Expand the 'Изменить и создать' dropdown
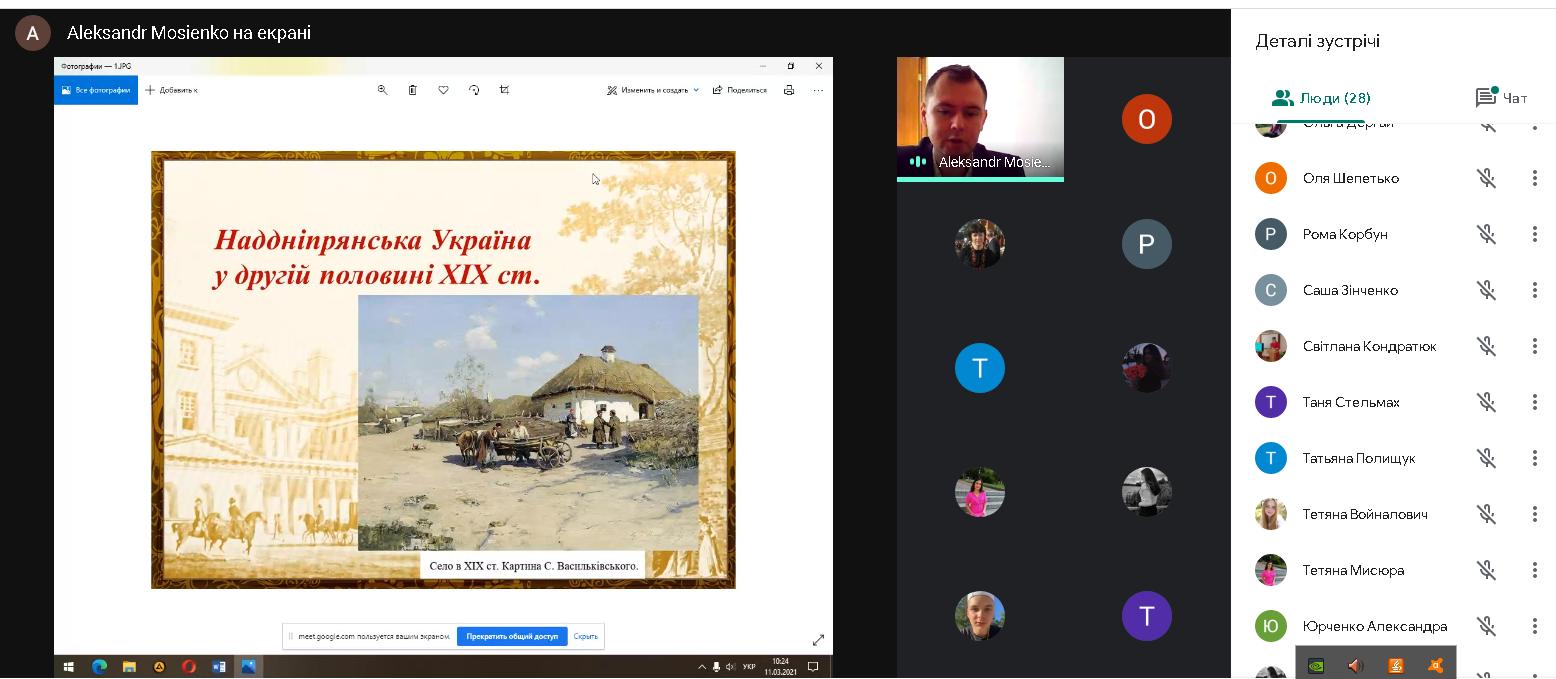 pyautogui.click(x=654, y=90)
